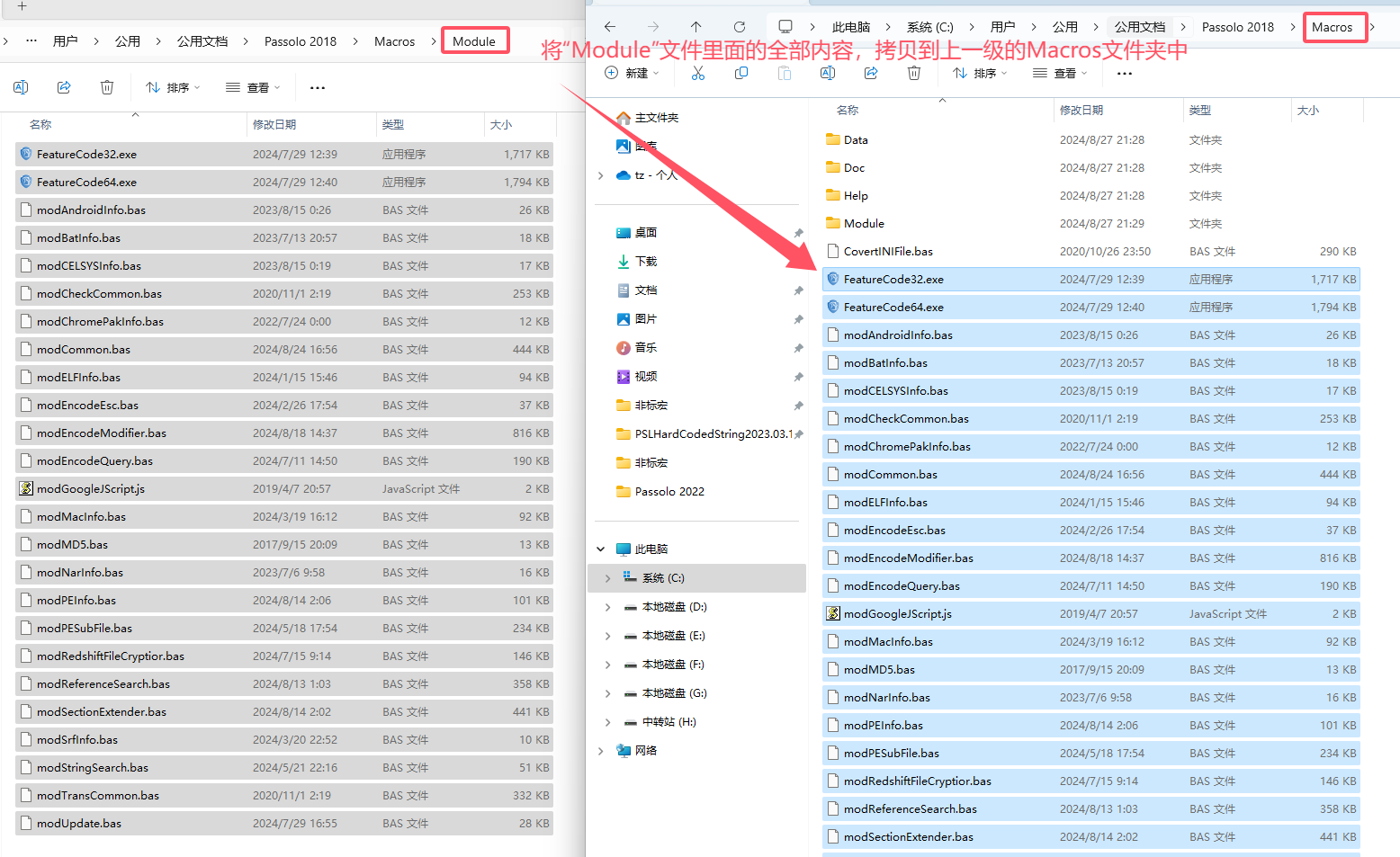Click the Share icon in right window toolbar

coord(871,73)
